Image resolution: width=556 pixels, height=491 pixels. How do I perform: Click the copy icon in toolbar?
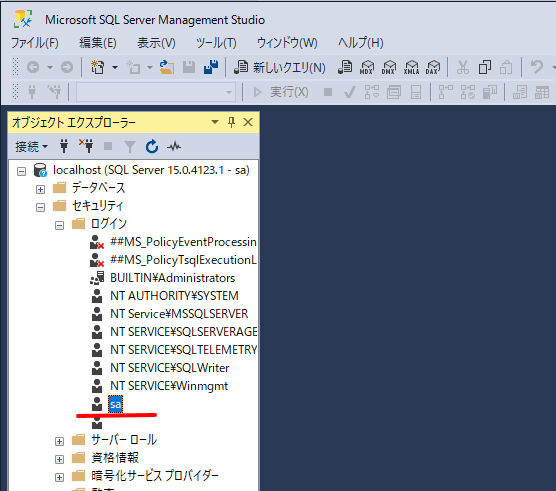(484, 67)
